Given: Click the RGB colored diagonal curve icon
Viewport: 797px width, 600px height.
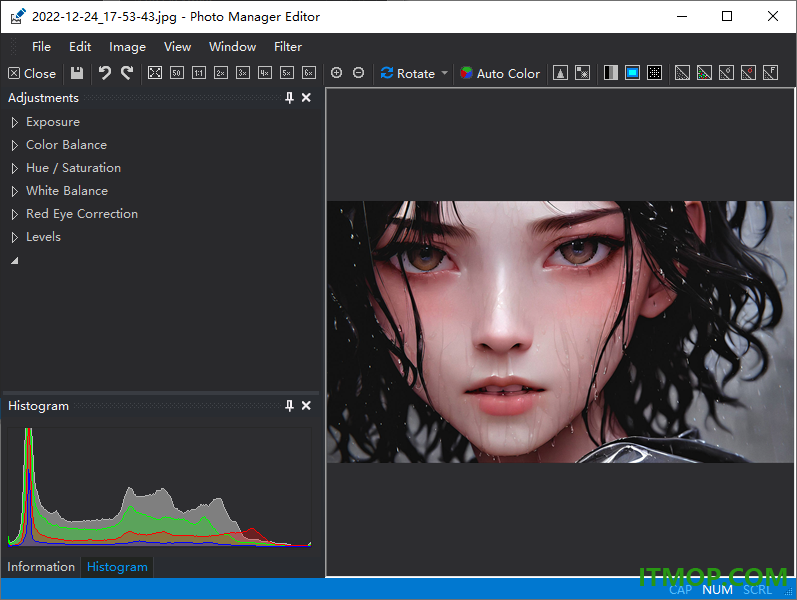Looking at the screenshot, I should pyautogui.click(x=704, y=73).
